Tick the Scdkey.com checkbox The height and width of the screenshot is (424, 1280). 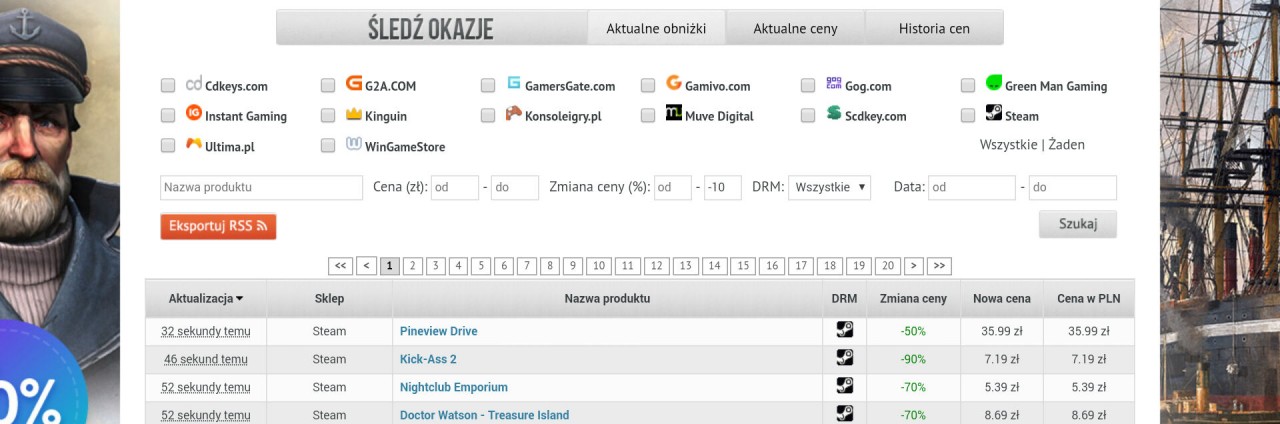(808, 115)
